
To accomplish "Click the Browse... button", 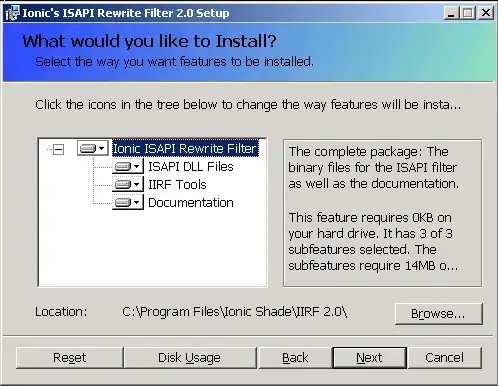I will [x=438, y=313].
